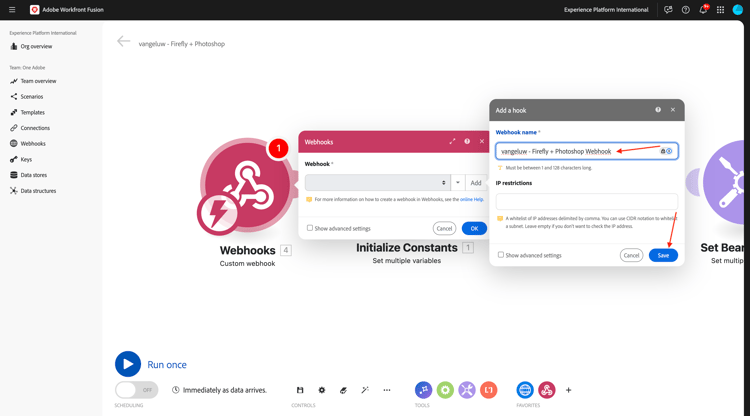Image resolution: width=750 pixels, height=416 pixels.
Task: Click Add next to Webhook dropdown
Action: (475, 183)
